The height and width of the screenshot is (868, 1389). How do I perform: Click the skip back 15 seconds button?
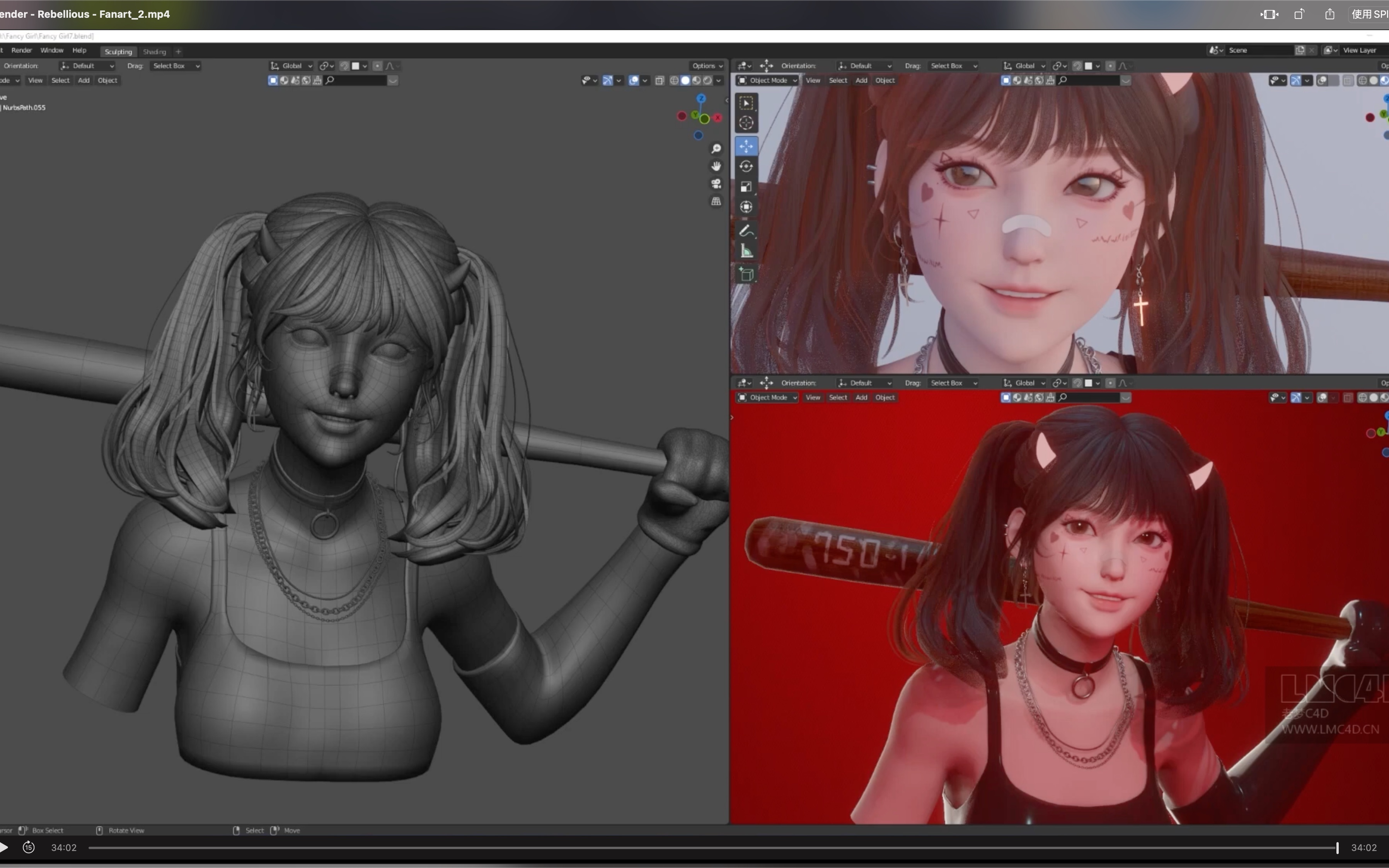pyautogui.click(x=29, y=848)
